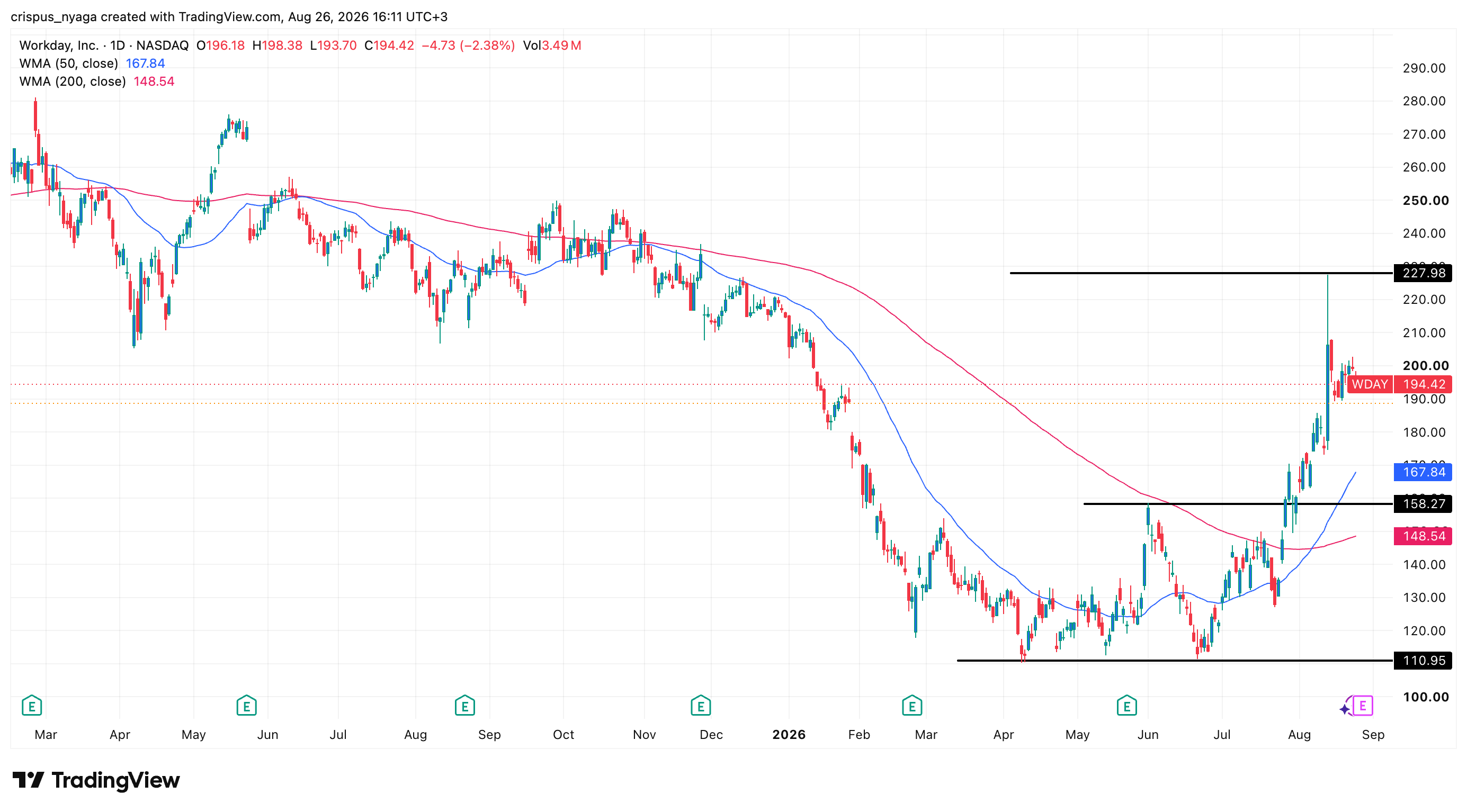Click the Vol 3.49 M volume reading
The height and width of the screenshot is (812, 1467).
pos(552,46)
